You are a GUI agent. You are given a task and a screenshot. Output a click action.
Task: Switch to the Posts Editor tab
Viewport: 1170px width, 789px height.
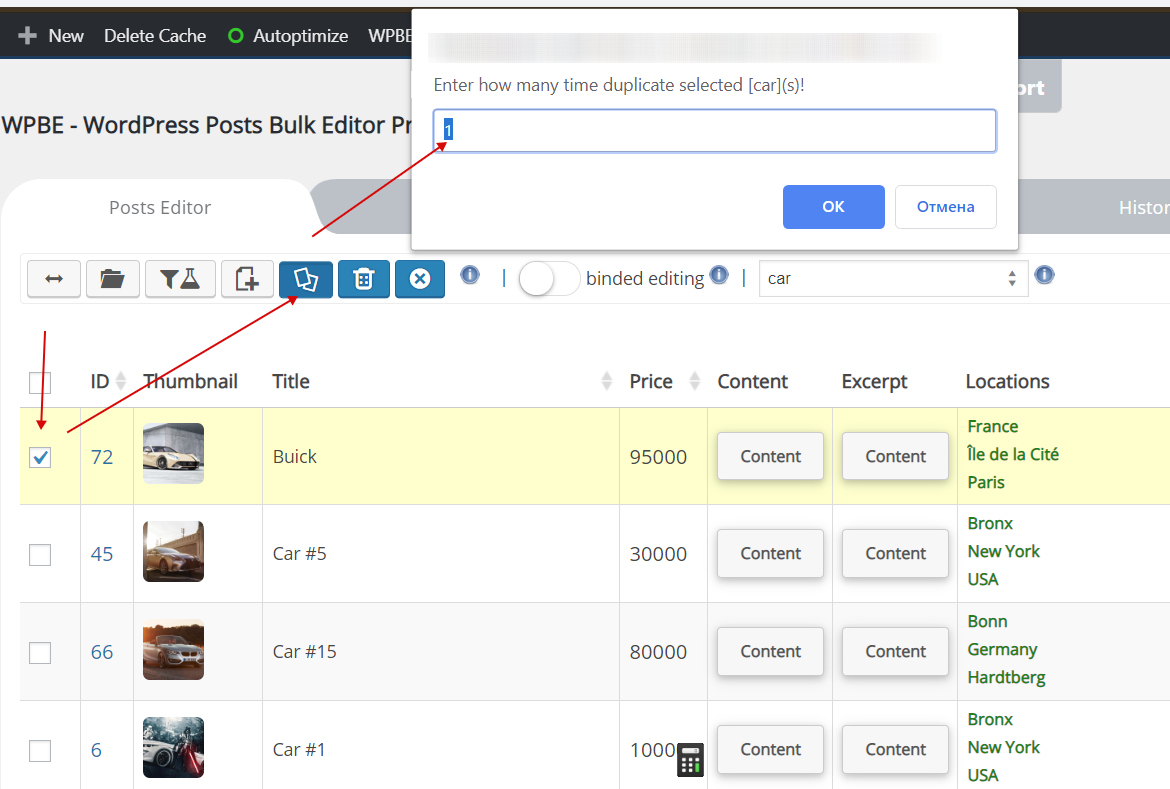160,208
